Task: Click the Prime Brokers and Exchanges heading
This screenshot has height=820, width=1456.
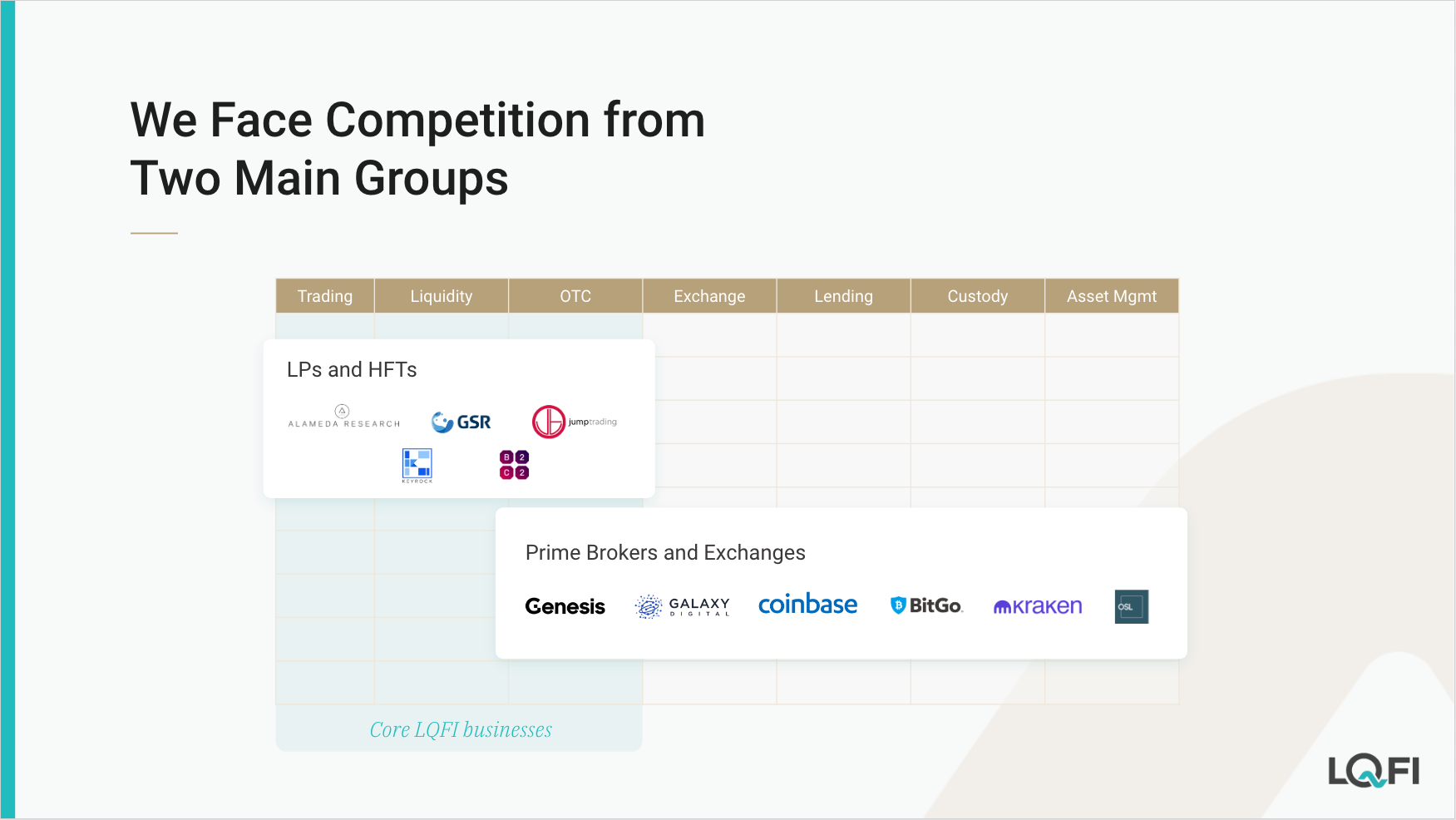Action: pos(665,553)
